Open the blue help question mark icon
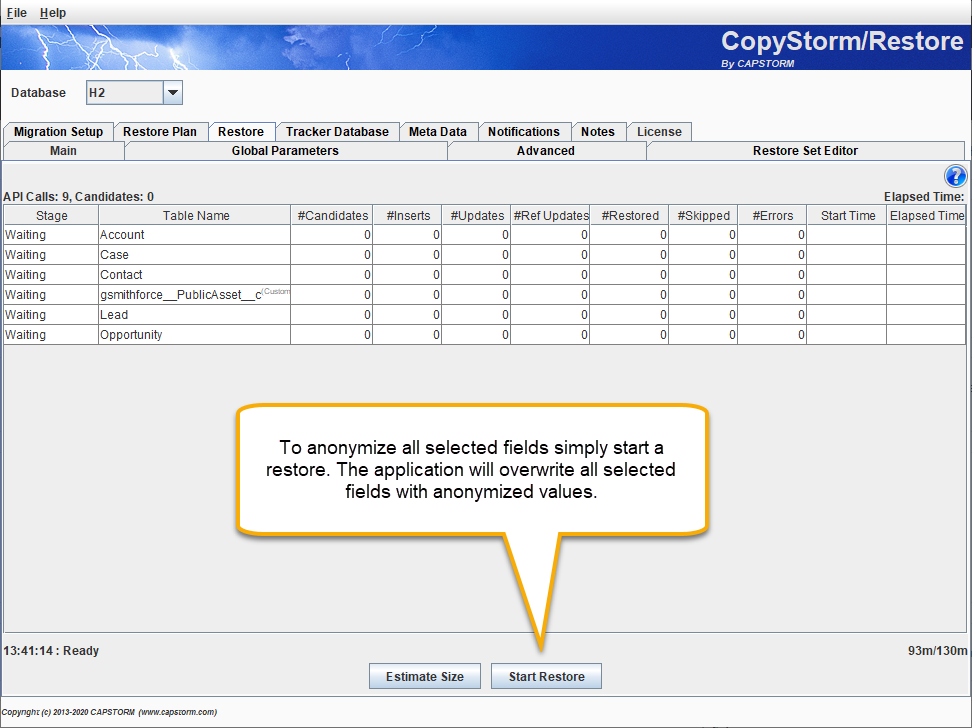The height and width of the screenshot is (728, 972). (x=955, y=176)
